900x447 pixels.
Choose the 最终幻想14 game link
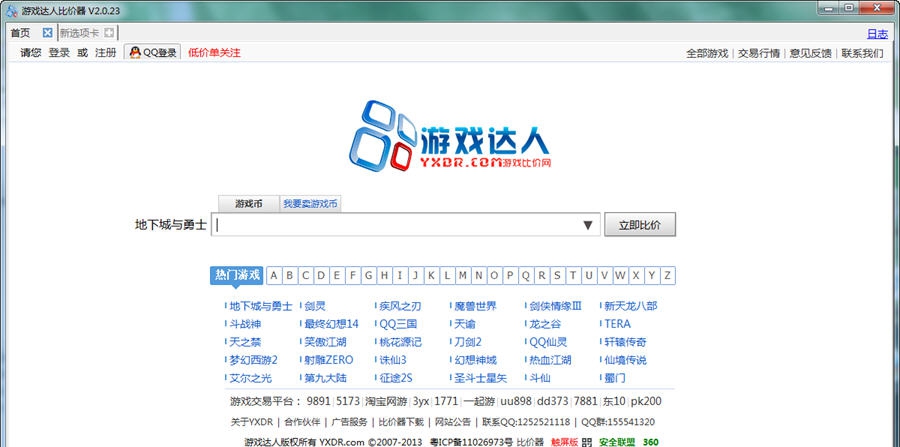pyautogui.click(x=331, y=324)
